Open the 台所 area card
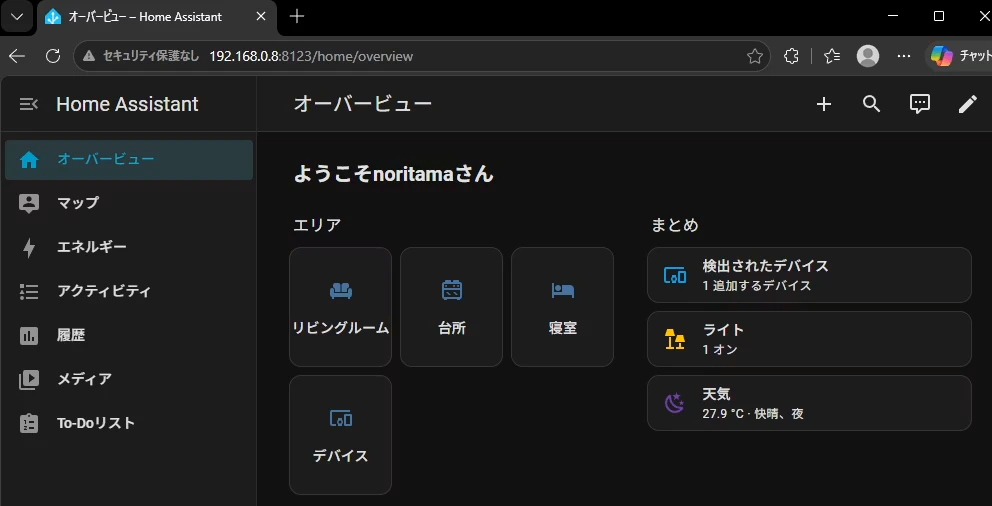Viewport: 992px width, 506px height. point(451,307)
